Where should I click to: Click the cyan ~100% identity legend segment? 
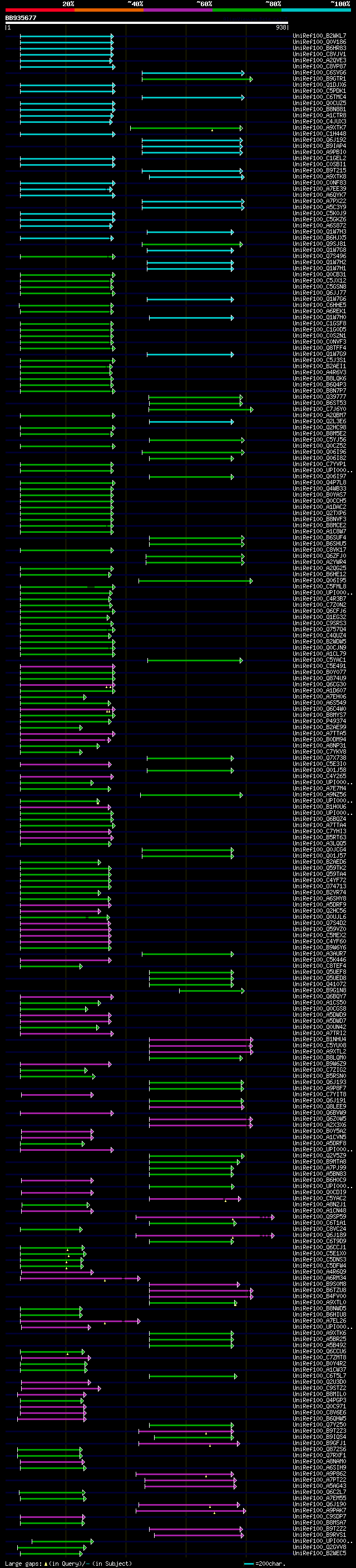[x=316, y=10]
